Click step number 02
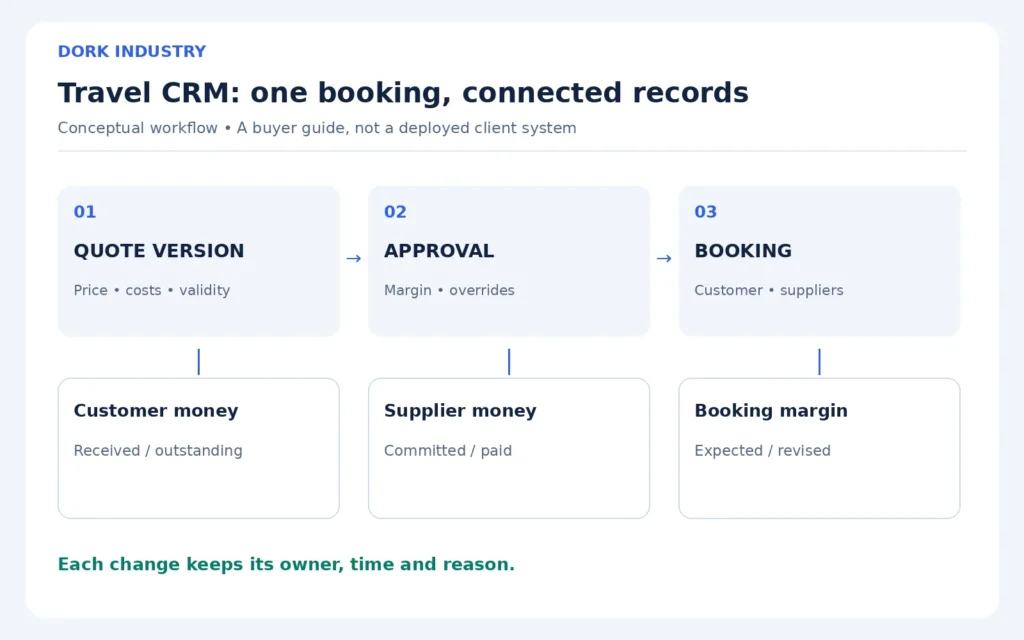This screenshot has width=1024, height=640. [395, 212]
